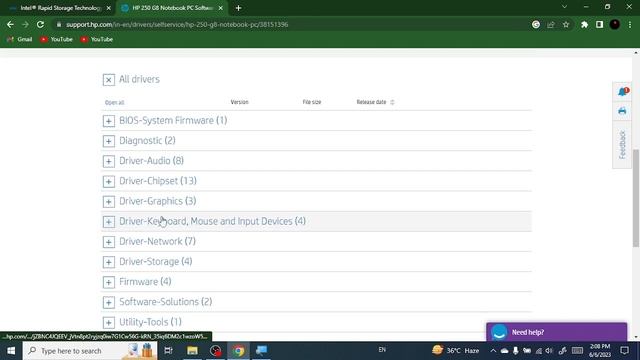This screenshot has width=640, height=360.
Task: View site information lock icon
Action: 59,24
